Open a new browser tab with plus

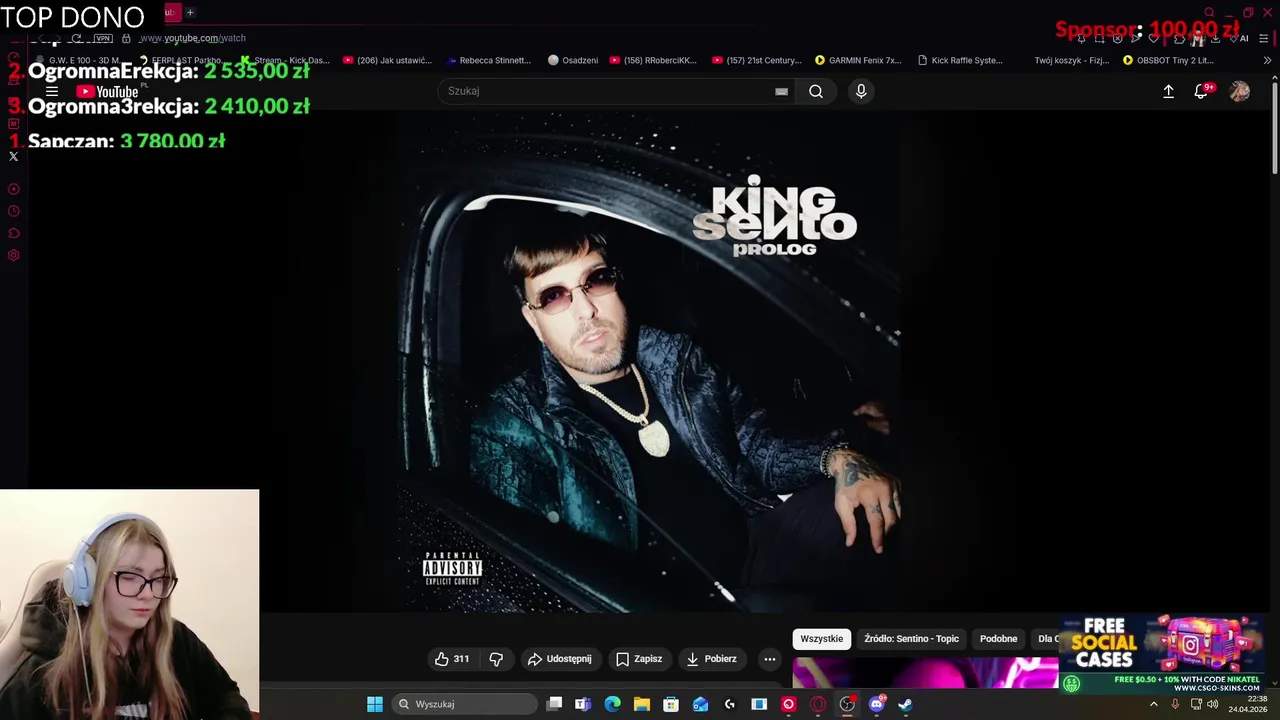(x=190, y=12)
